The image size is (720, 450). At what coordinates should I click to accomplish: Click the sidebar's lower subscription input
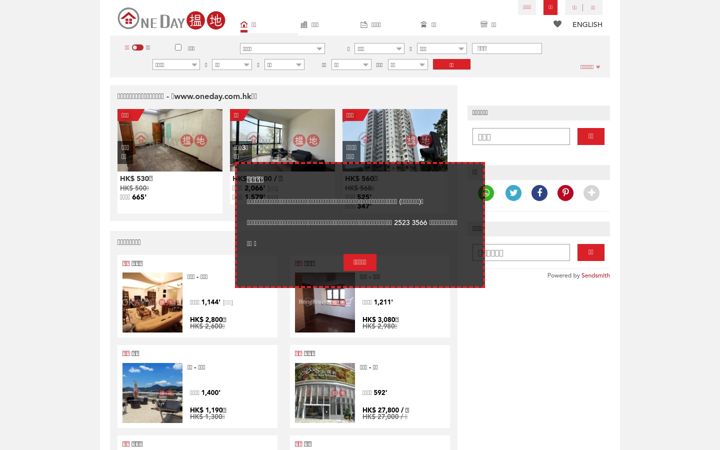(521, 253)
